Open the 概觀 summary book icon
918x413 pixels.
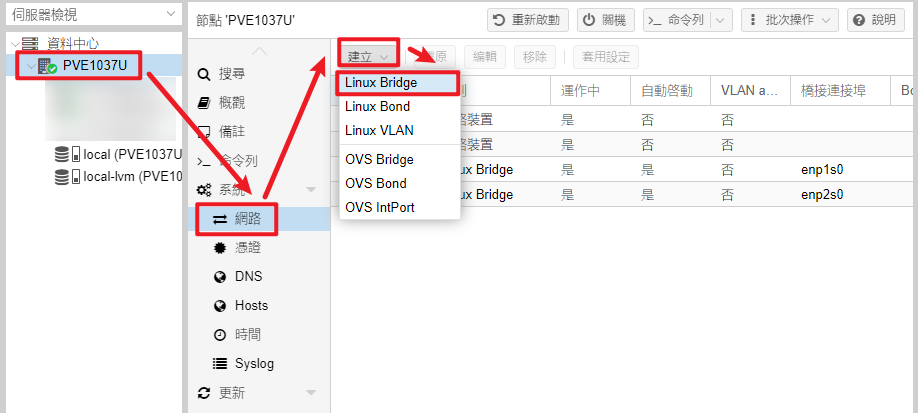click(204, 103)
